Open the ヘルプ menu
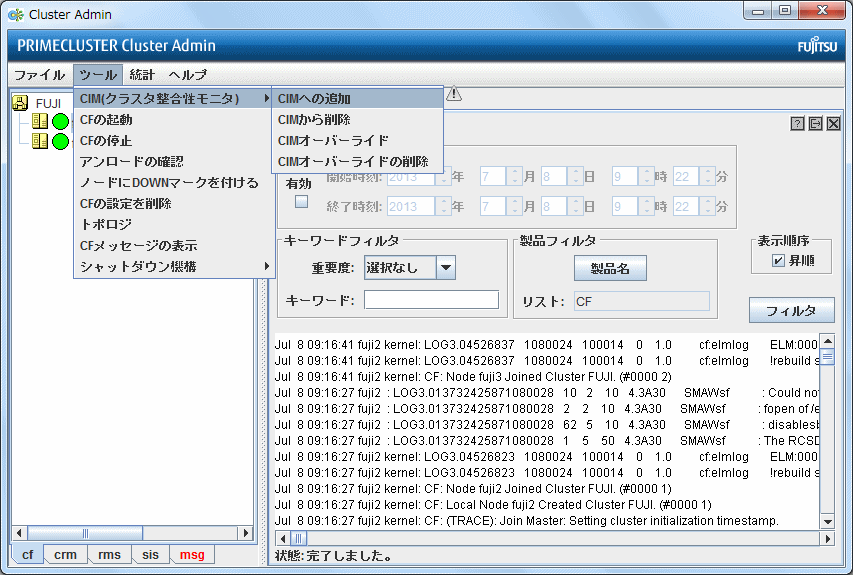The height and width of the screenshot is (575, 853). [188, 75]
